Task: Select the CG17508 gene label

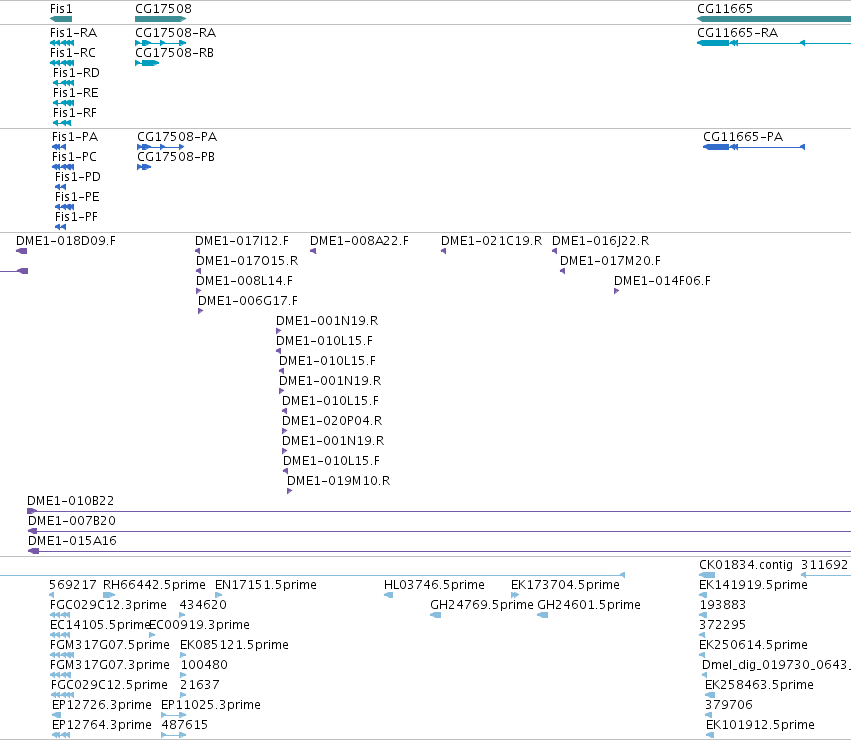Action: tap(163, 9)
